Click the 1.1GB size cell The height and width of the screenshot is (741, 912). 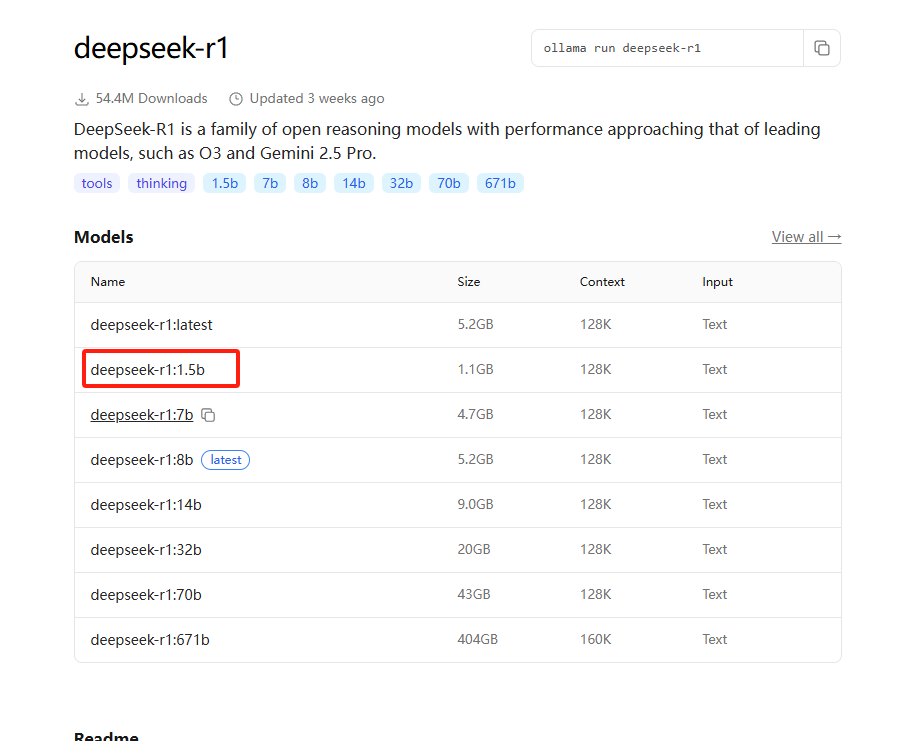click(x=475, y=369)
